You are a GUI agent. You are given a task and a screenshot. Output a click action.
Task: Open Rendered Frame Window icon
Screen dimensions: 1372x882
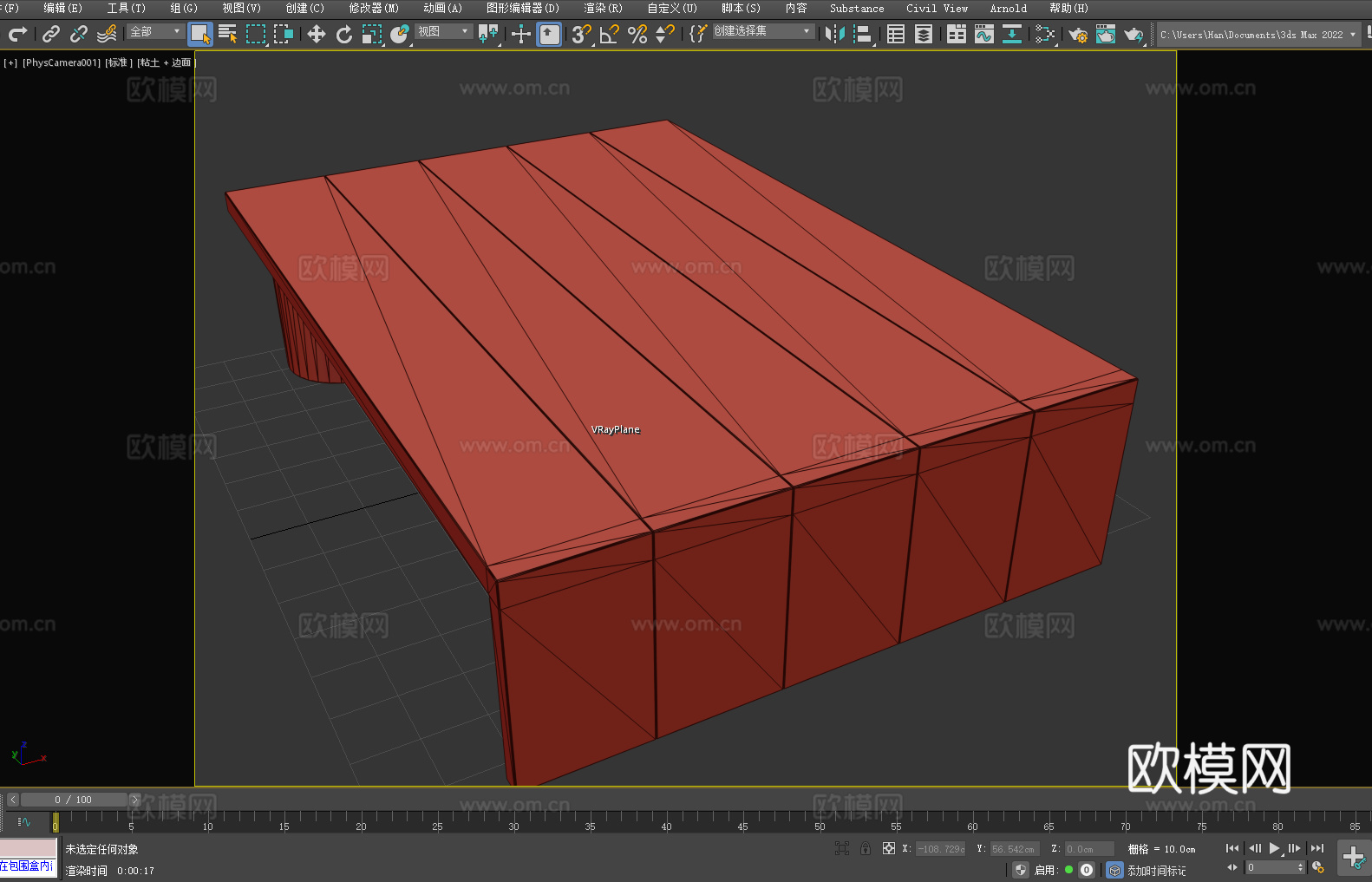[1106, 34]
